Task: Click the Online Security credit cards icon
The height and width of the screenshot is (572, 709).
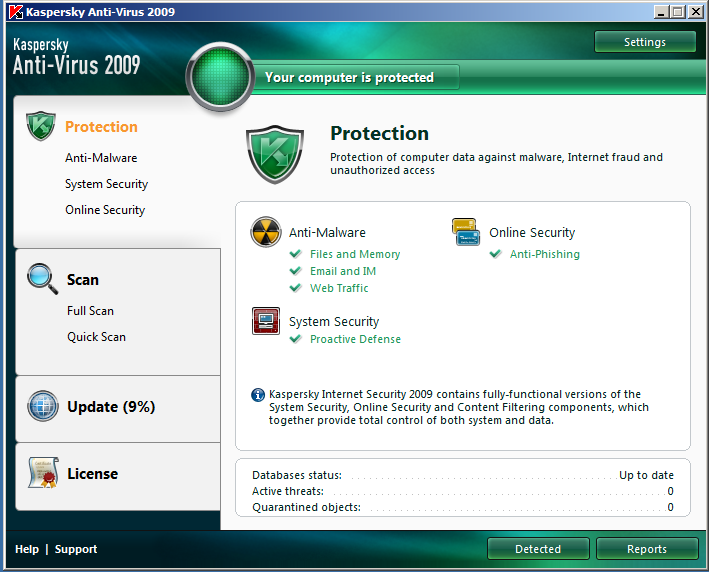Action: pyautogui.click(x=466, y=232)
